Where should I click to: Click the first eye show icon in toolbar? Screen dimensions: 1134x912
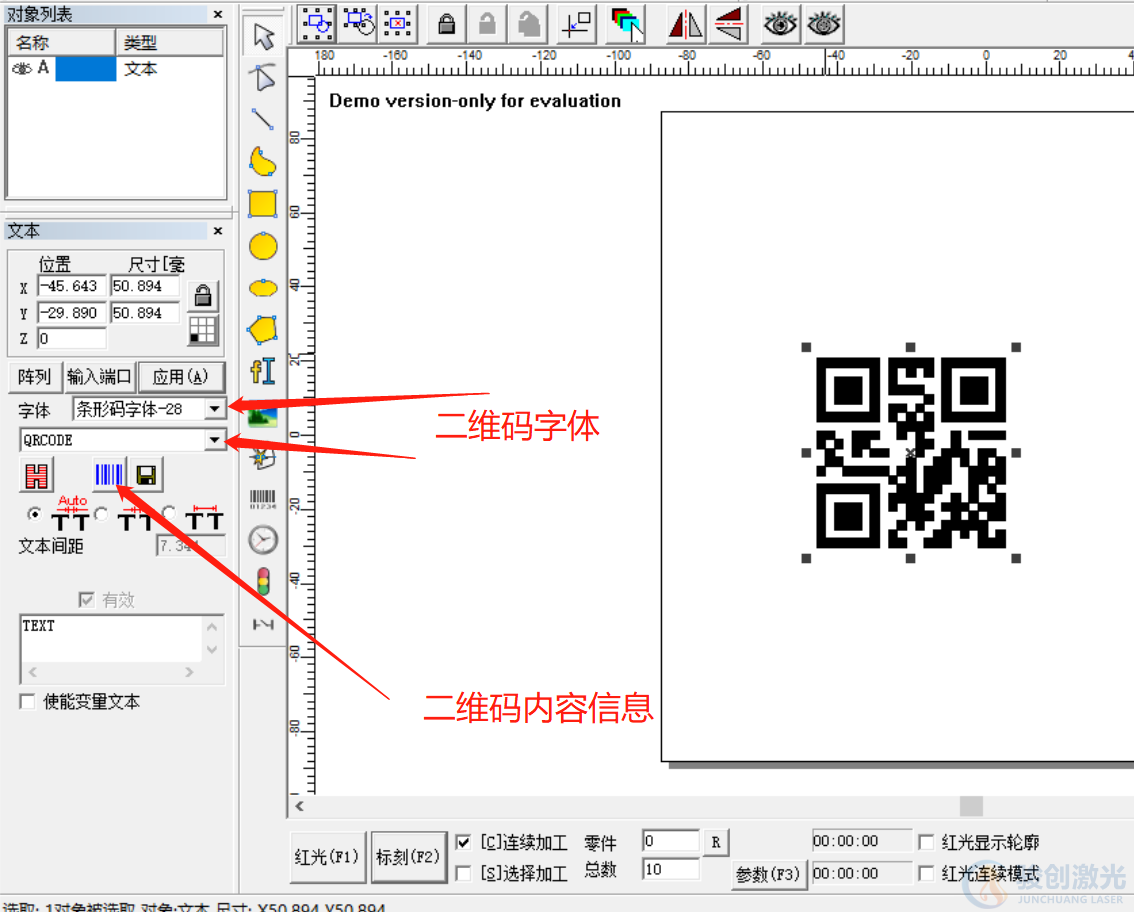[x=780, y=24]
